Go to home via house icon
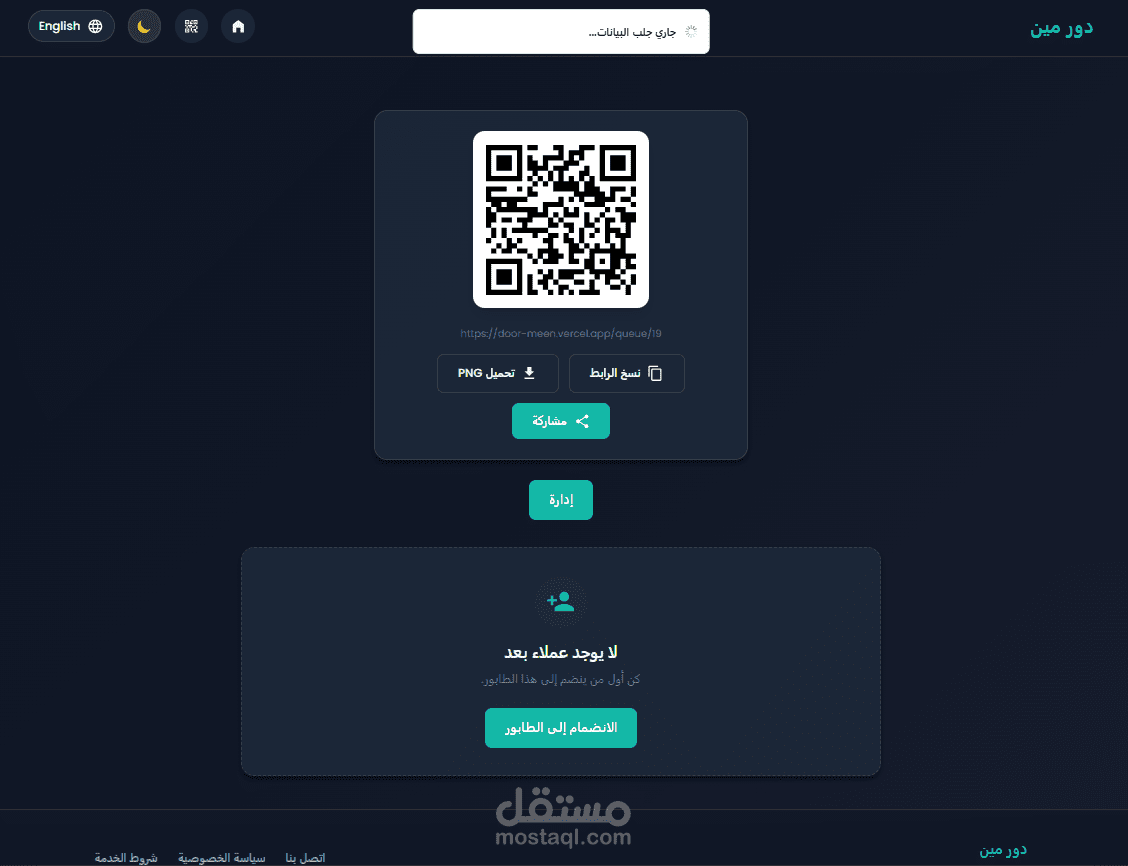The height and width of the screenshot is (866, 1128). (x=238, y=27)
